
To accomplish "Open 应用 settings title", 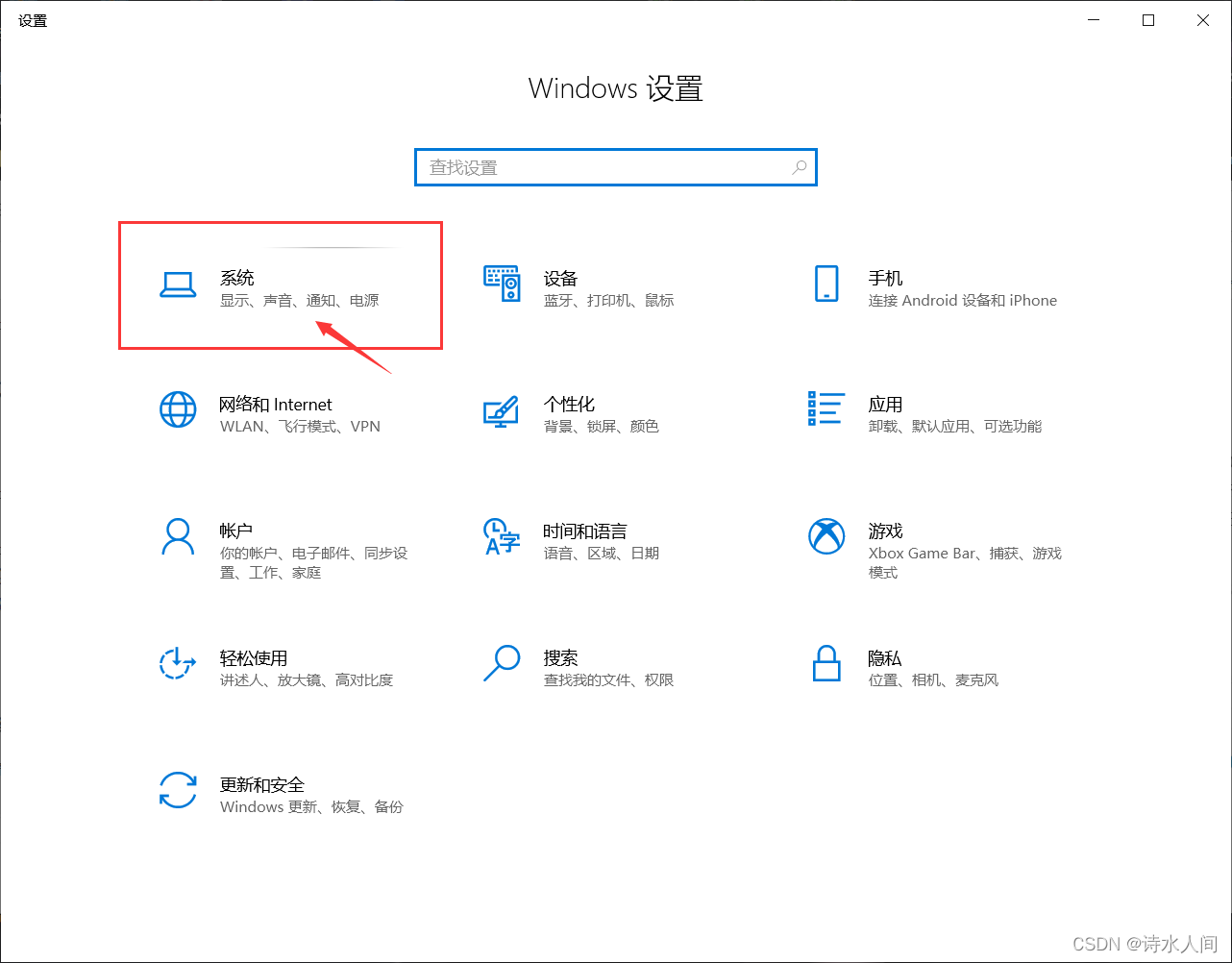I will click(885, 405).
